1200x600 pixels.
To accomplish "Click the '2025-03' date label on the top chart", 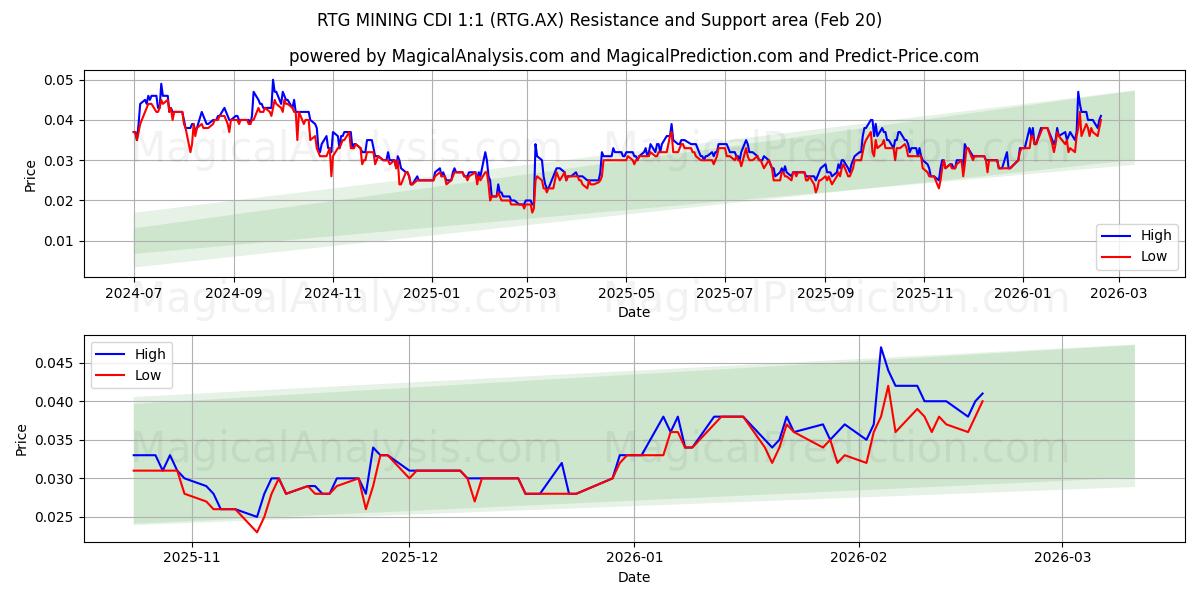I will tap(526, 294).
